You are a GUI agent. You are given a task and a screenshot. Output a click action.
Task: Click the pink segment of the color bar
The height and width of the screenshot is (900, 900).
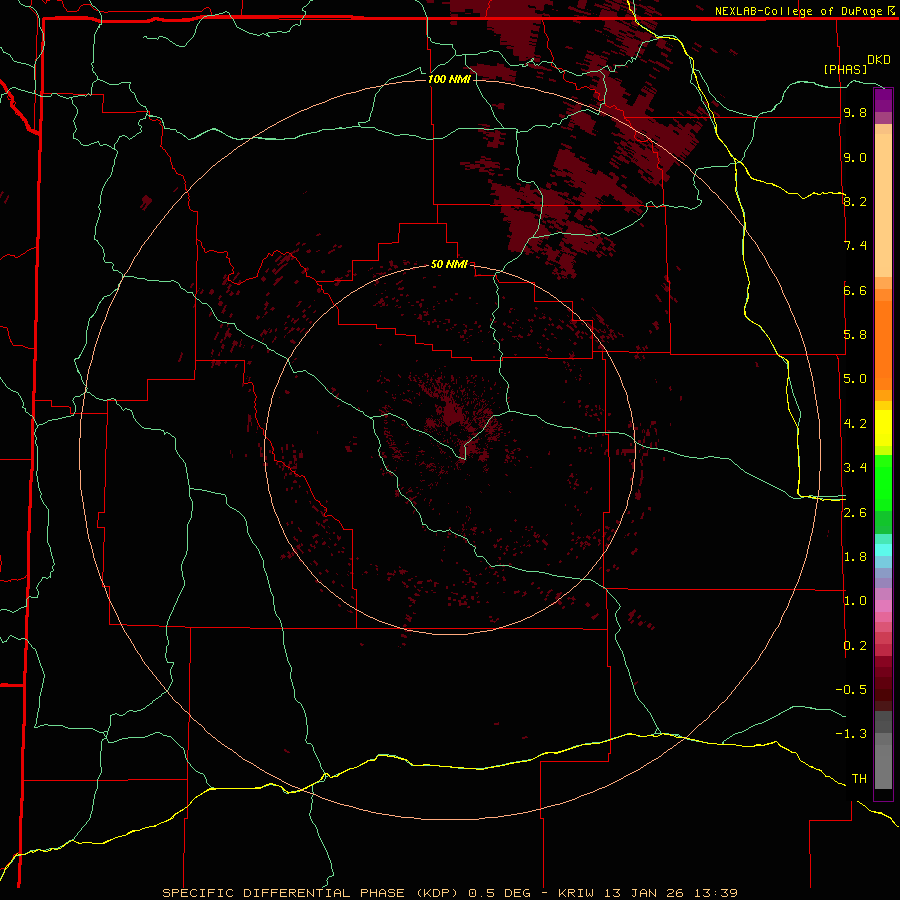point(883,606)
